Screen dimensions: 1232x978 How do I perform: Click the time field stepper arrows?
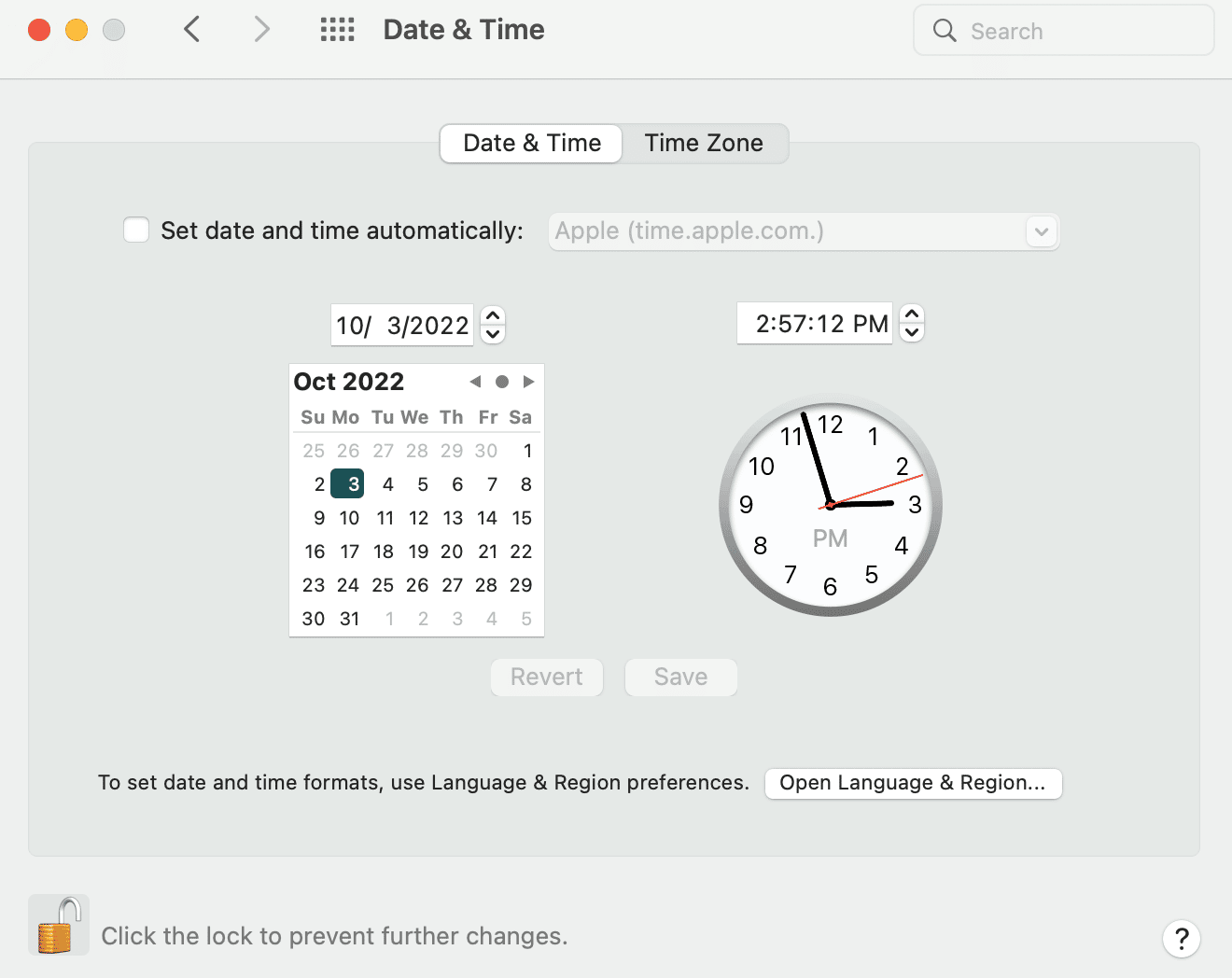click(x=913, y=323)
